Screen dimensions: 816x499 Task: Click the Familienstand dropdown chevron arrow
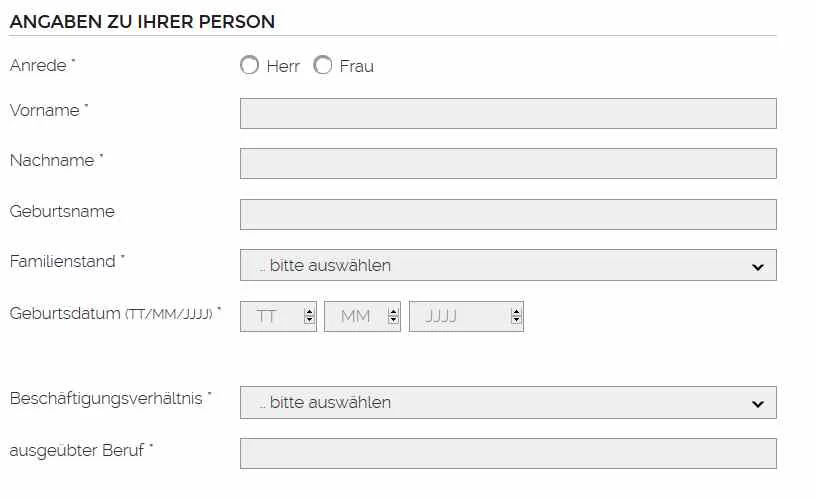[758, 267]
